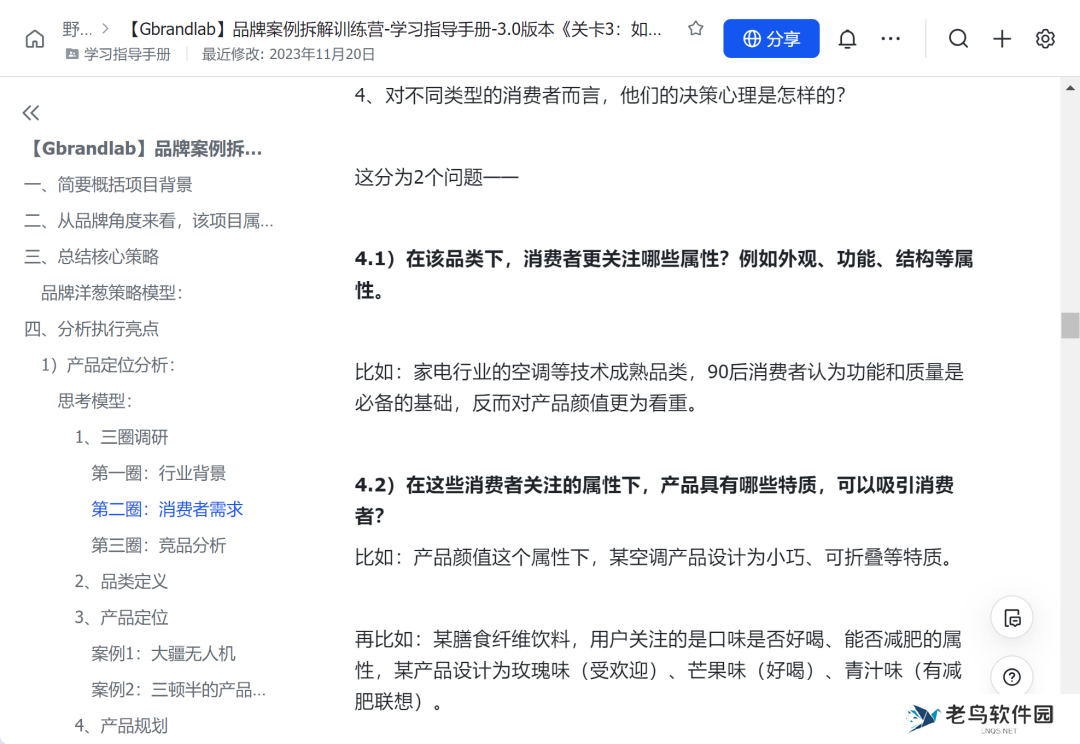Click the blue 分享 share button
This screenshot has width=1080, height=744.
(x=771, y=38)
